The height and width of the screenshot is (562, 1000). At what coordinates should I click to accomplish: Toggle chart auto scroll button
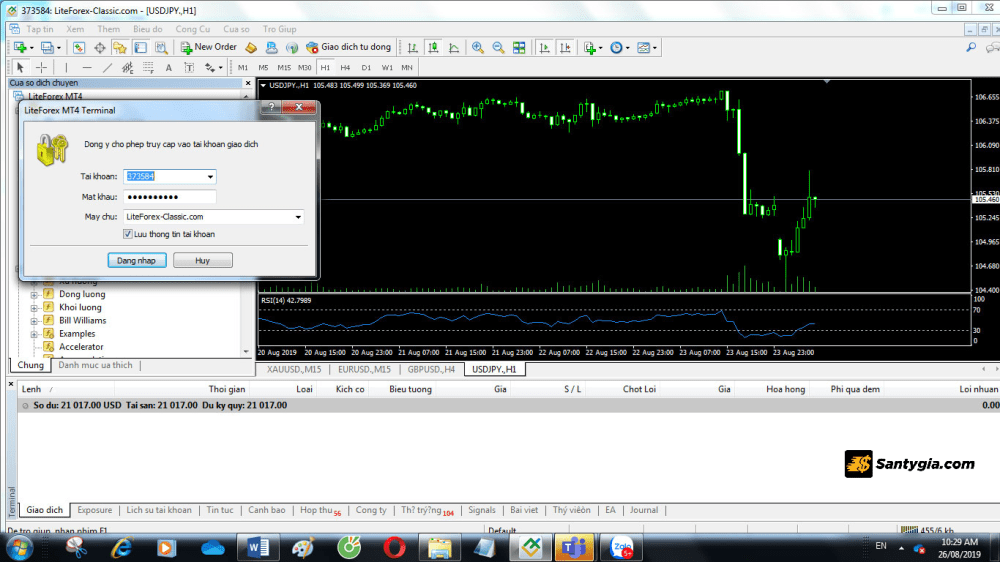(x=544, y=48)
